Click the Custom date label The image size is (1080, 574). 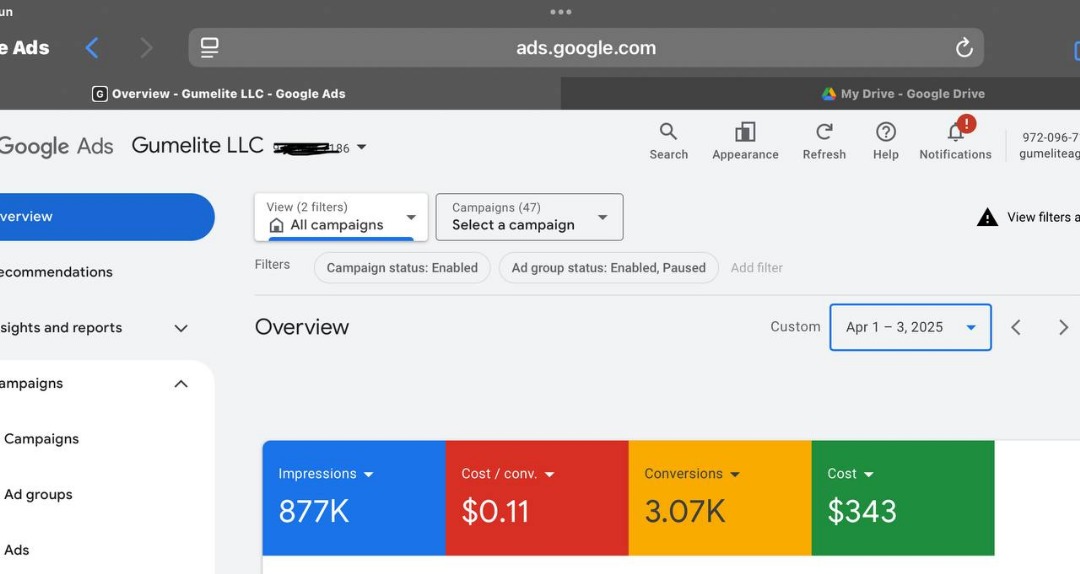point(795,327)
